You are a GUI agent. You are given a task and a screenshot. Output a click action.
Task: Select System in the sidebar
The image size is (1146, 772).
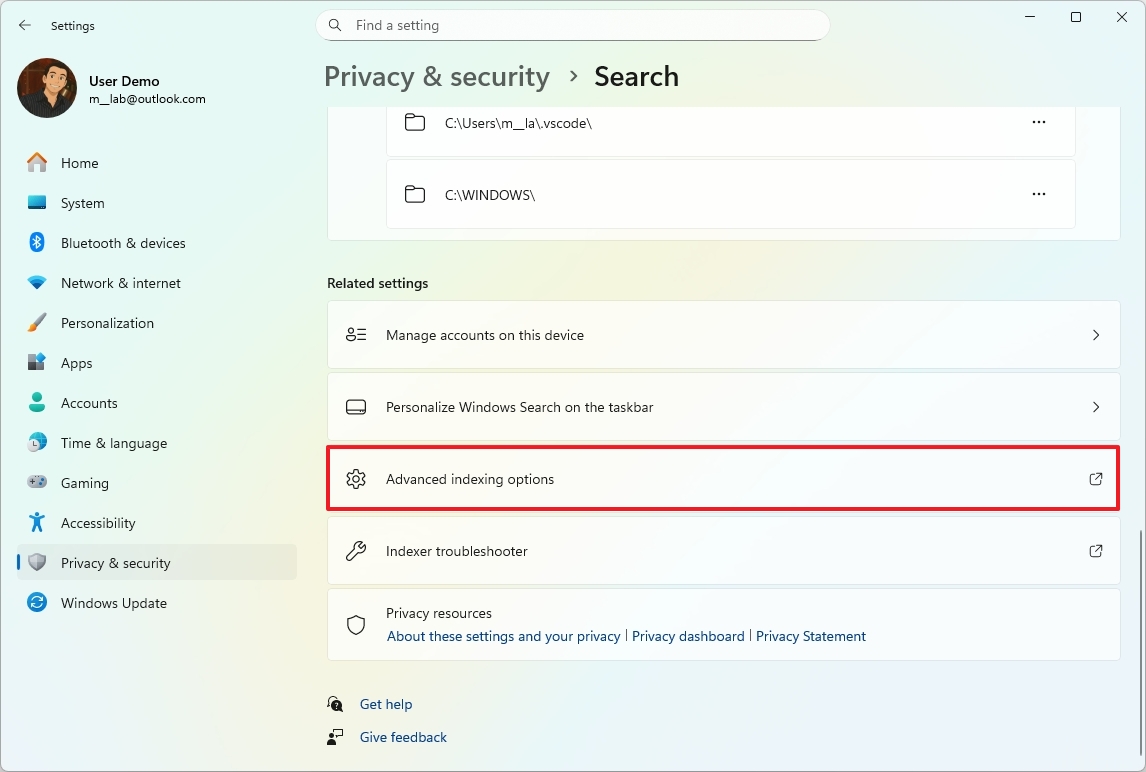point(82,203)
